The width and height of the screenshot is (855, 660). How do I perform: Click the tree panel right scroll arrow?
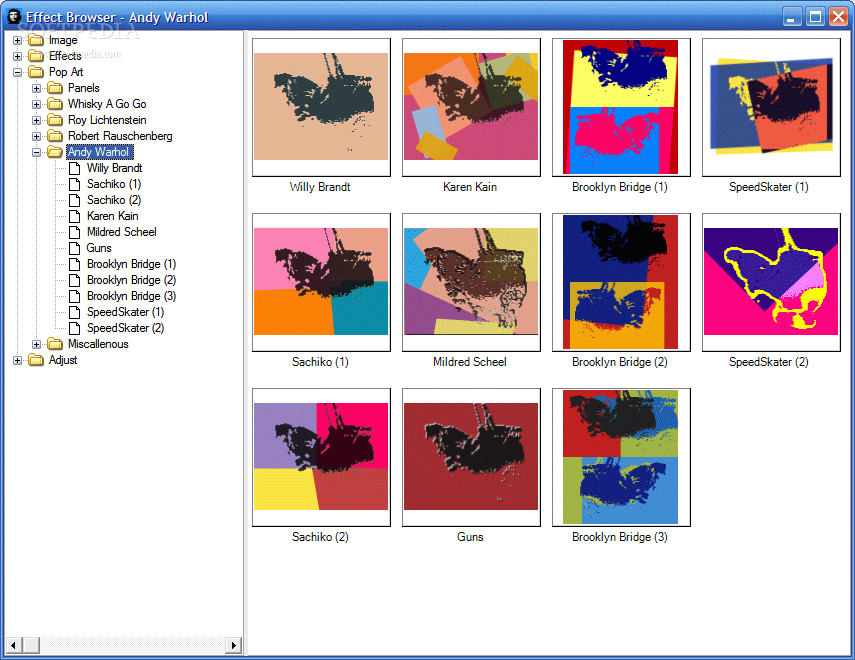(234, 646)
